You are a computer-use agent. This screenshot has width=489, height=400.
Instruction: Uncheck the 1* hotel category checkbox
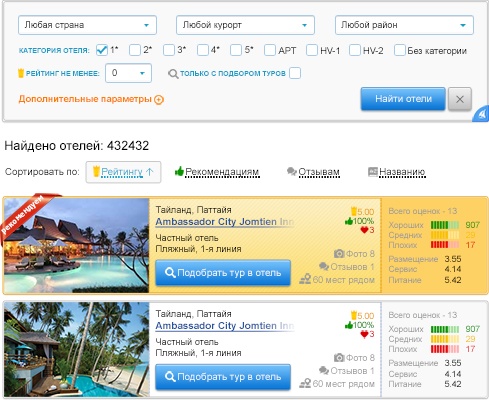[102, 50]
